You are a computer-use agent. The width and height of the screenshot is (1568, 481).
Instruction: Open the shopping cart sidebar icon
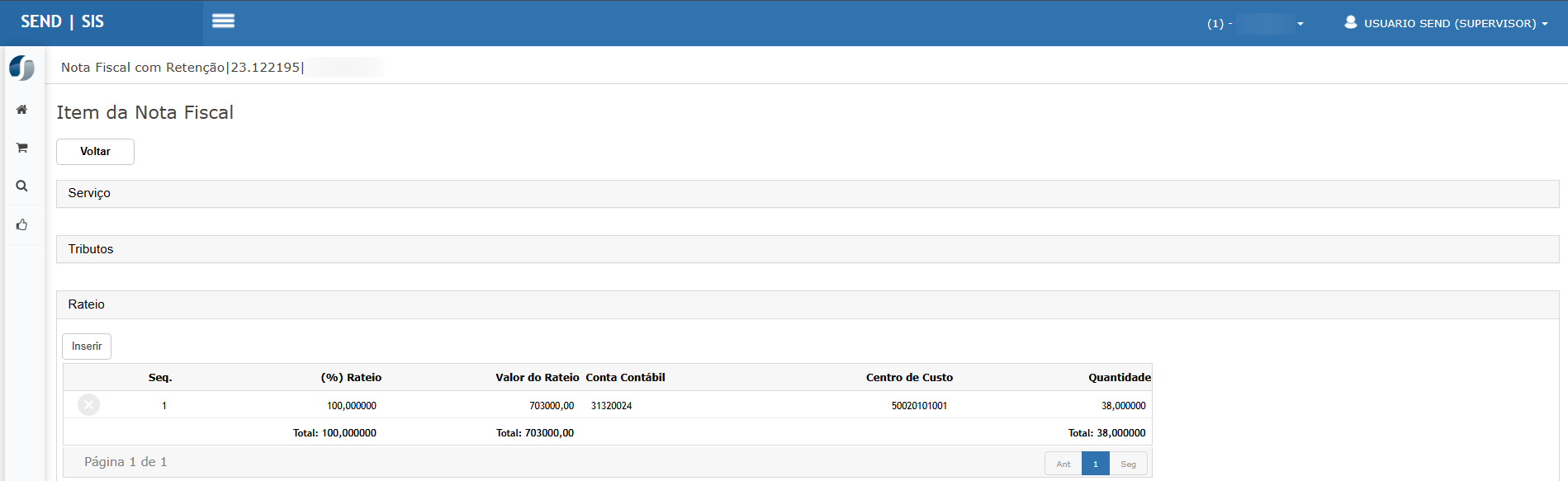click(22, 148)
